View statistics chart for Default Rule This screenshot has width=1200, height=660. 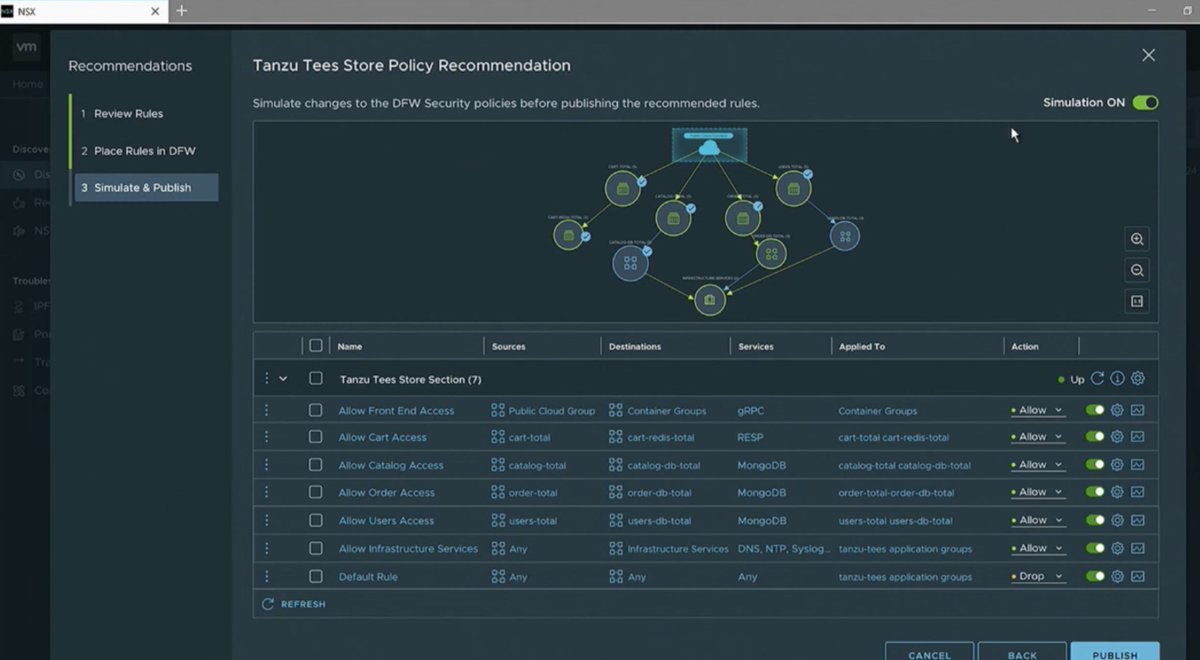point(1137,576)
